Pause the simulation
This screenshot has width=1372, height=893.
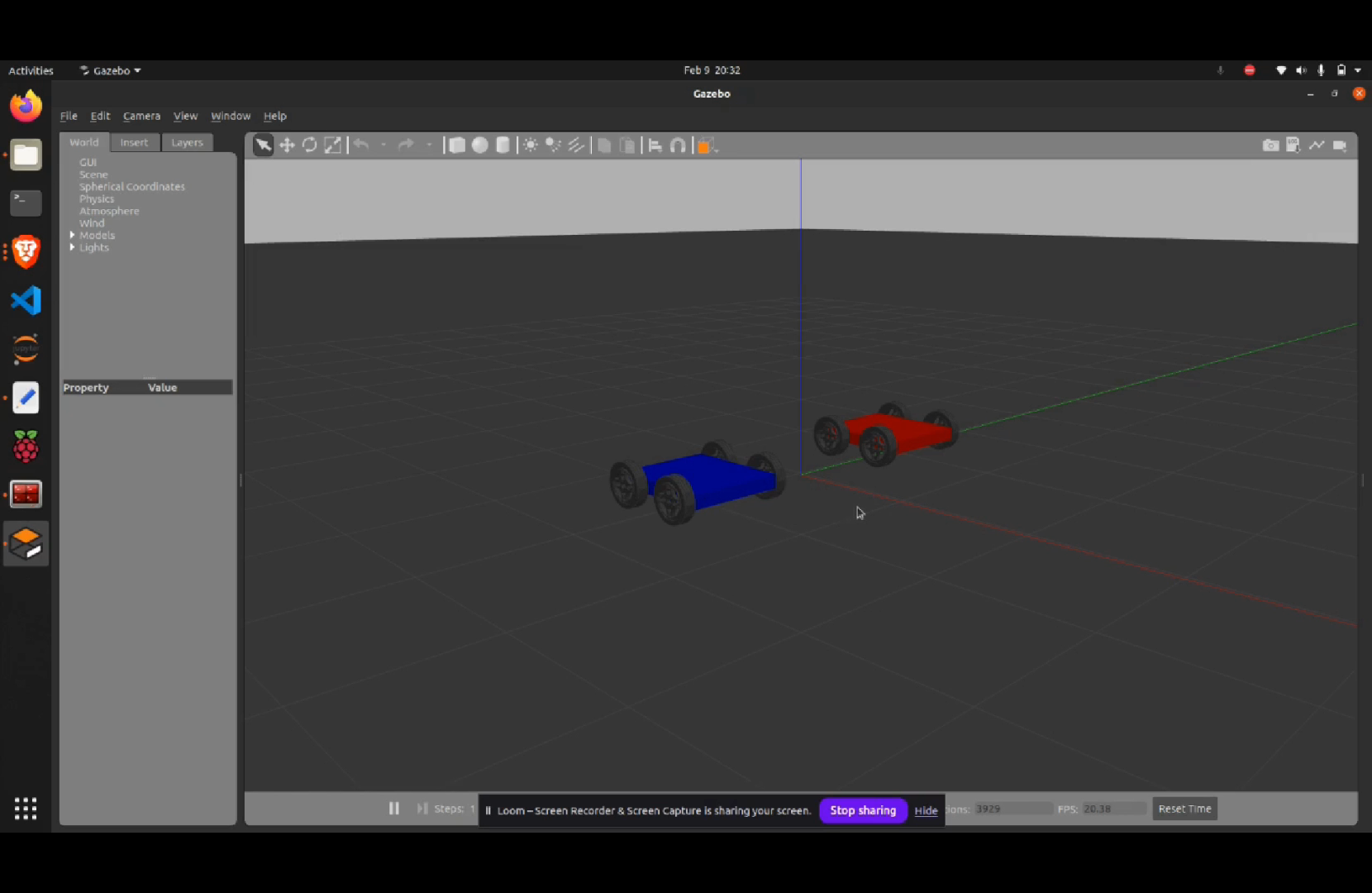tap(394, 809)
